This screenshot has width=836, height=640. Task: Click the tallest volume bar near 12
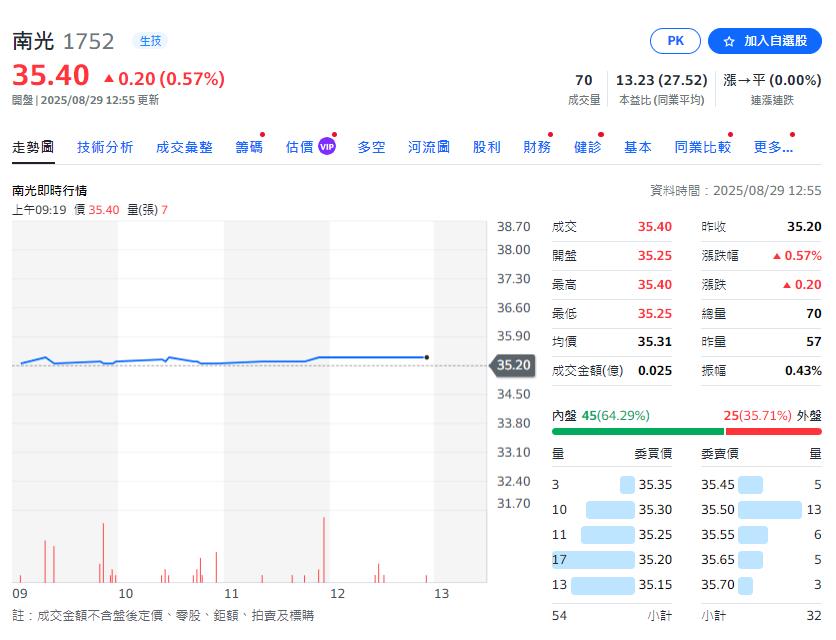(x=324, y=549)
